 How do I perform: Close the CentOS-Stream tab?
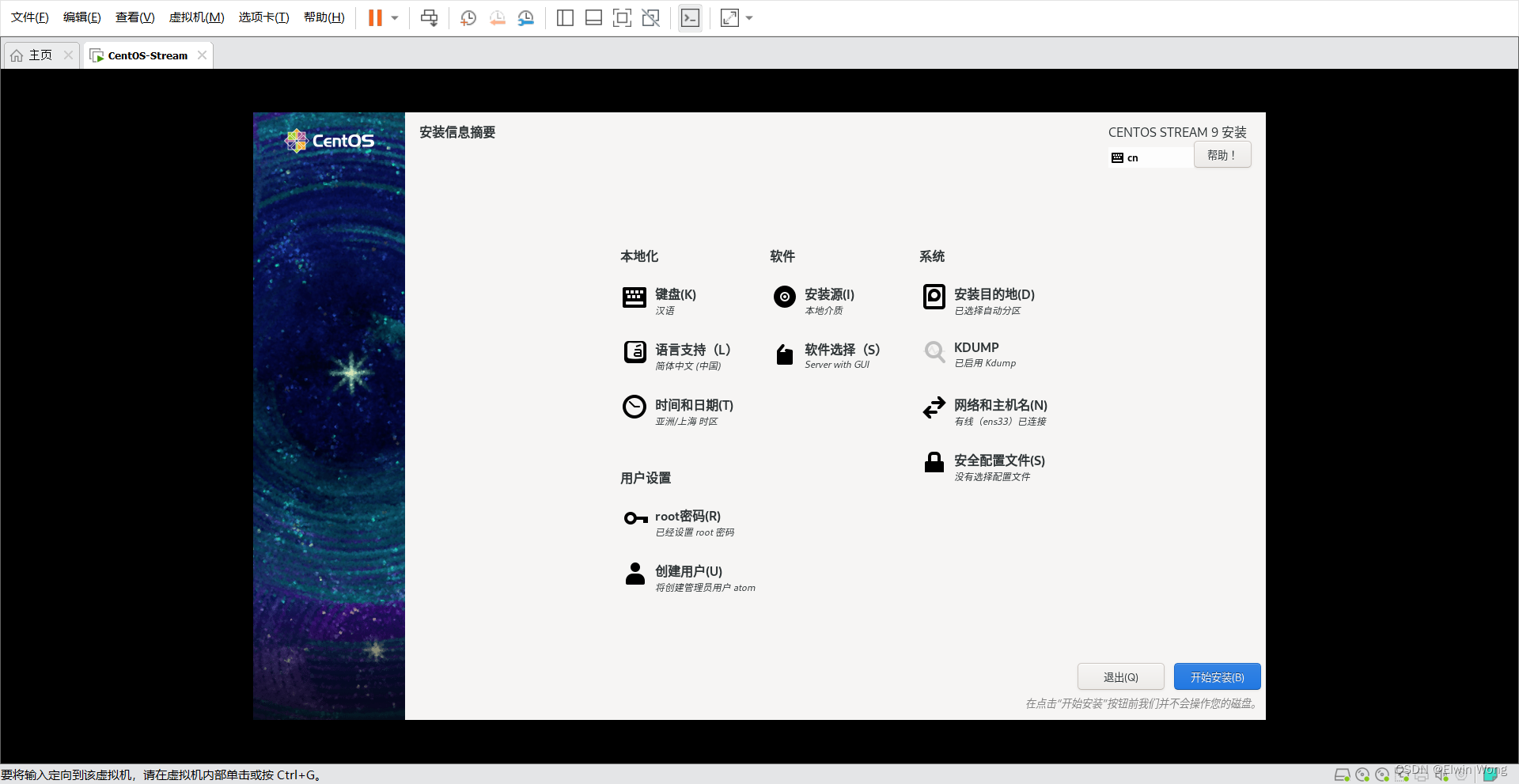[x=202, y=55]
